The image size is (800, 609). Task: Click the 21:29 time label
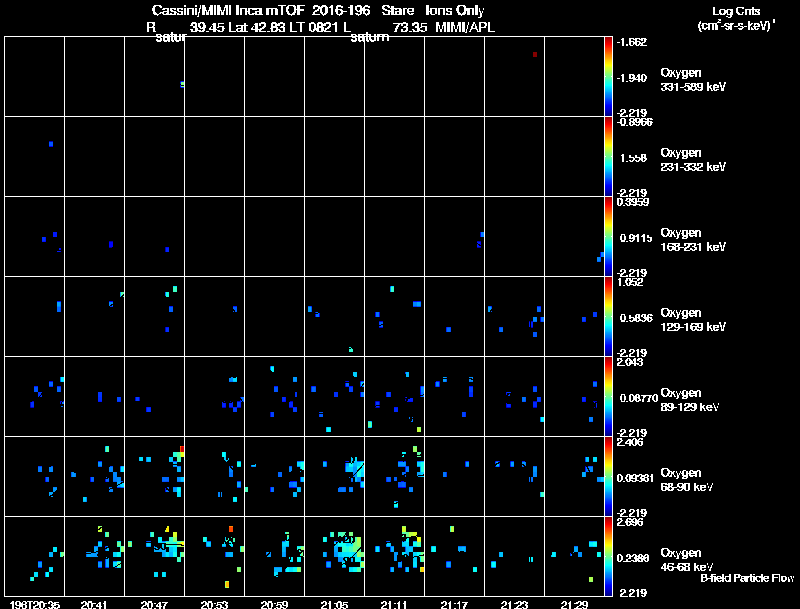[574, 605]
